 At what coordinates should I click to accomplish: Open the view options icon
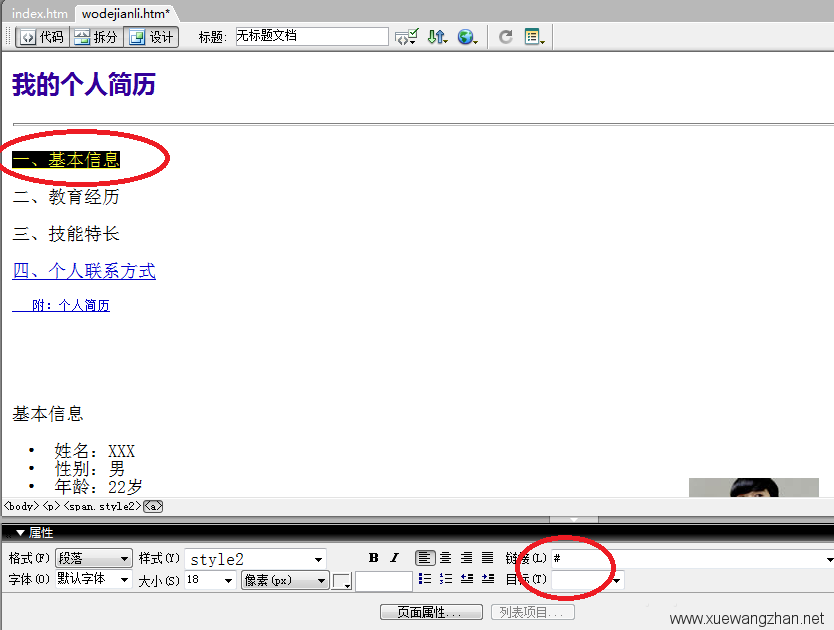534,37
